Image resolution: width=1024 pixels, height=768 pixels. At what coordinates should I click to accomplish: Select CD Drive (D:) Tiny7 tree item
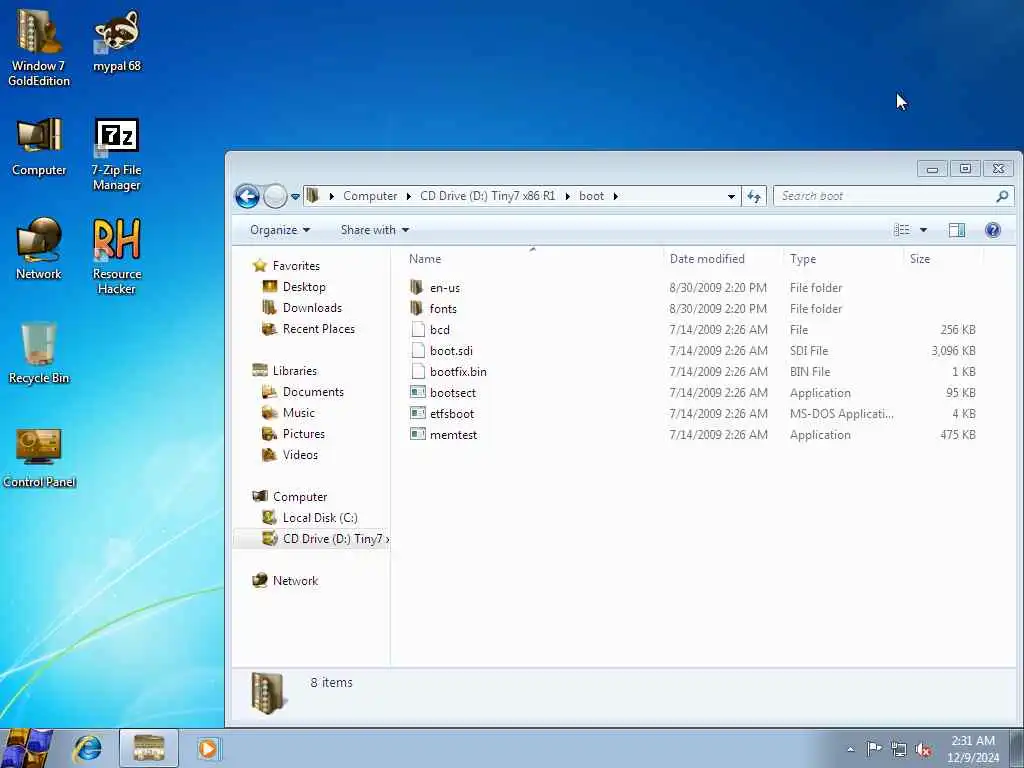312,538
